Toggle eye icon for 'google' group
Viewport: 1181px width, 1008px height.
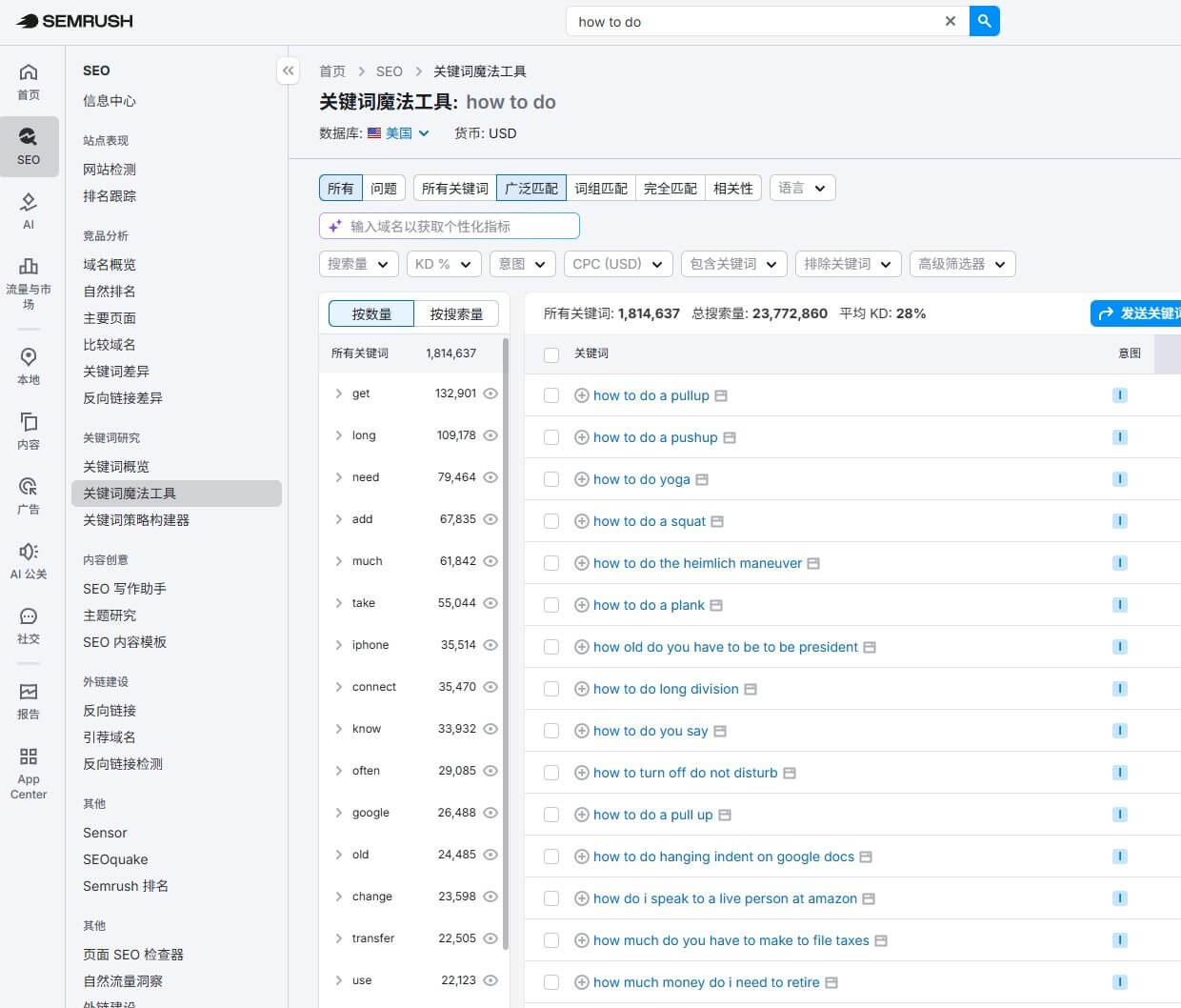pos(490,813)
